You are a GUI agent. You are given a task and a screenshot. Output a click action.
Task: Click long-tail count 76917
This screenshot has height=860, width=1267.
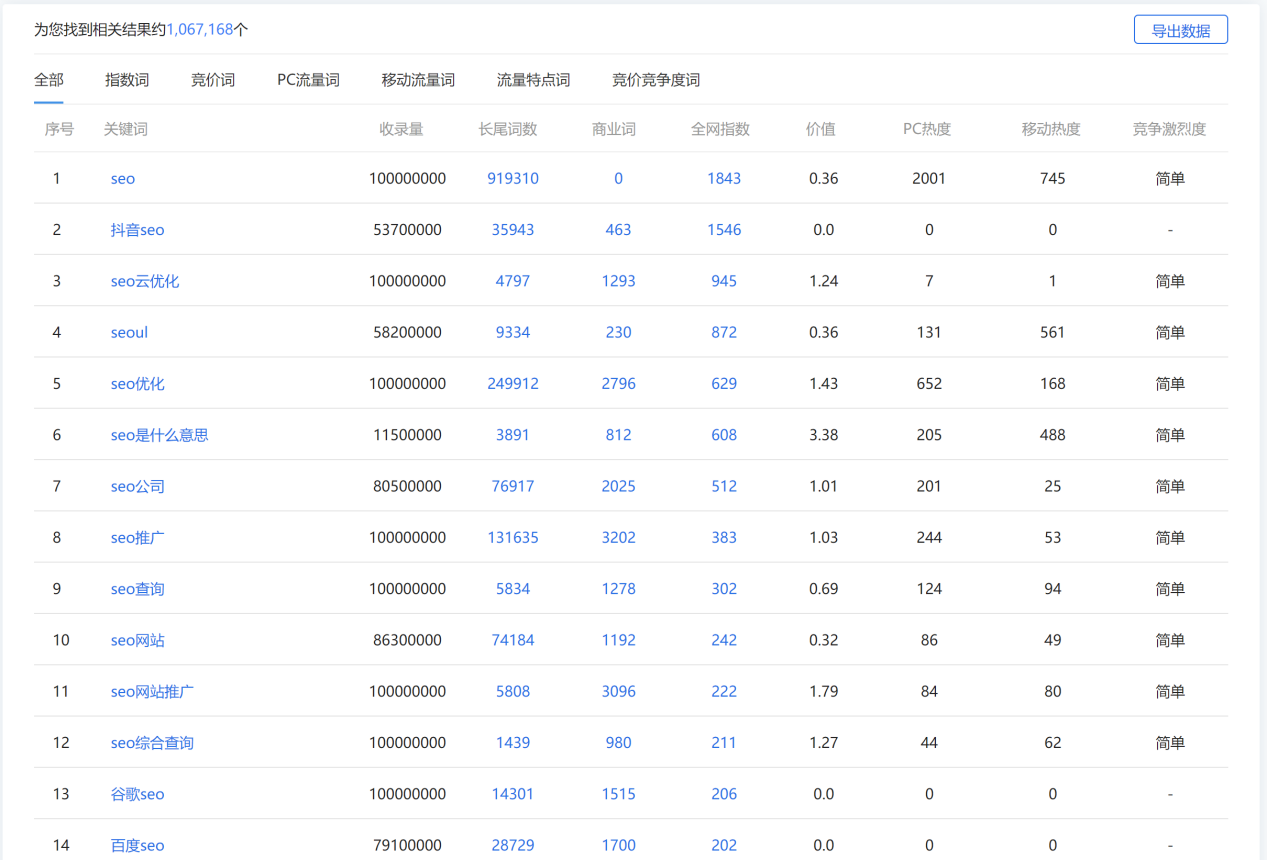[x=513, y=486]
